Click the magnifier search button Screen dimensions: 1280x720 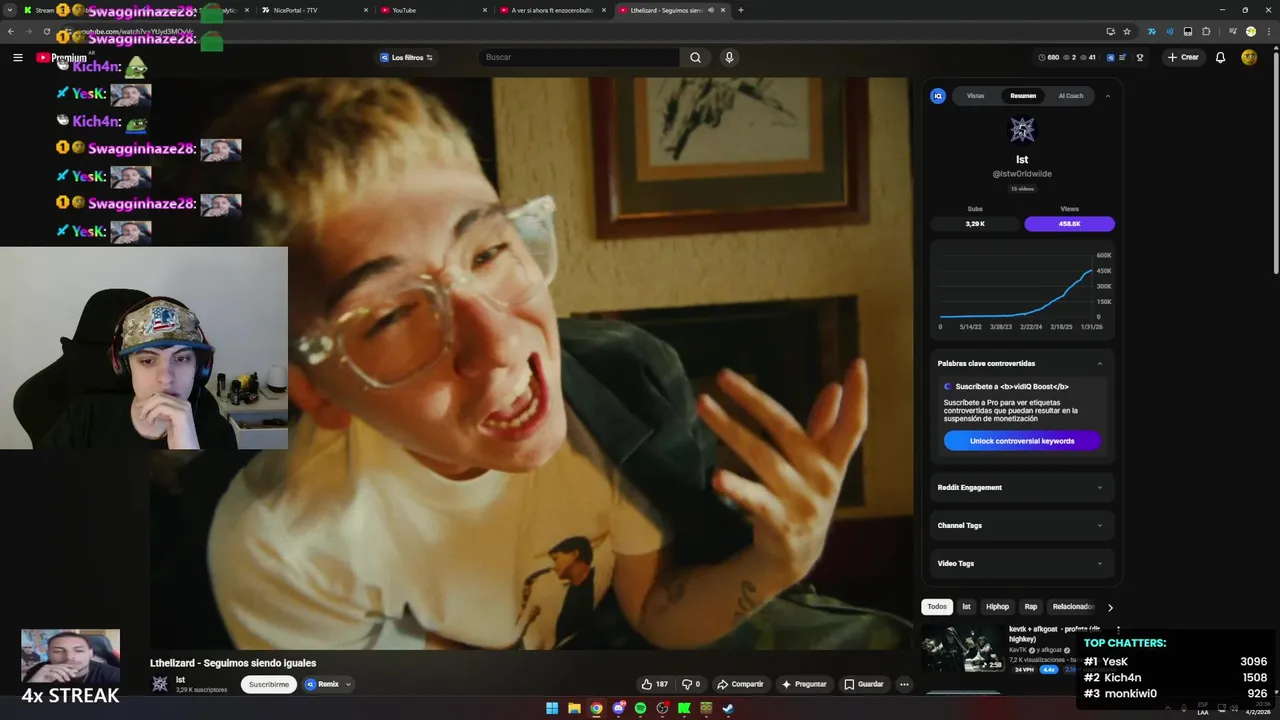[695, 57]
